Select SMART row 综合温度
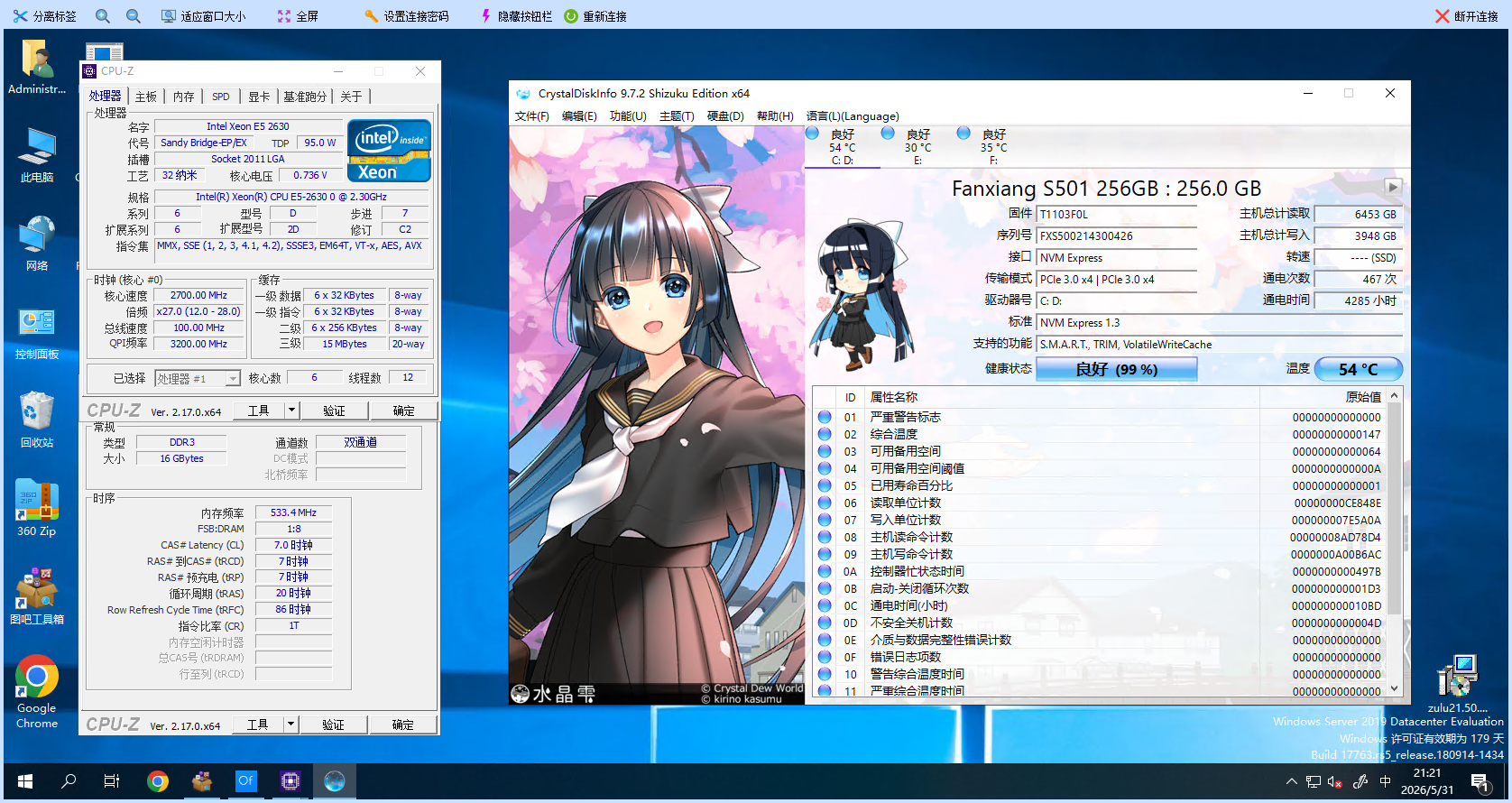Viewport: 1512px width, 803px height. click(x=1099, y=434)
